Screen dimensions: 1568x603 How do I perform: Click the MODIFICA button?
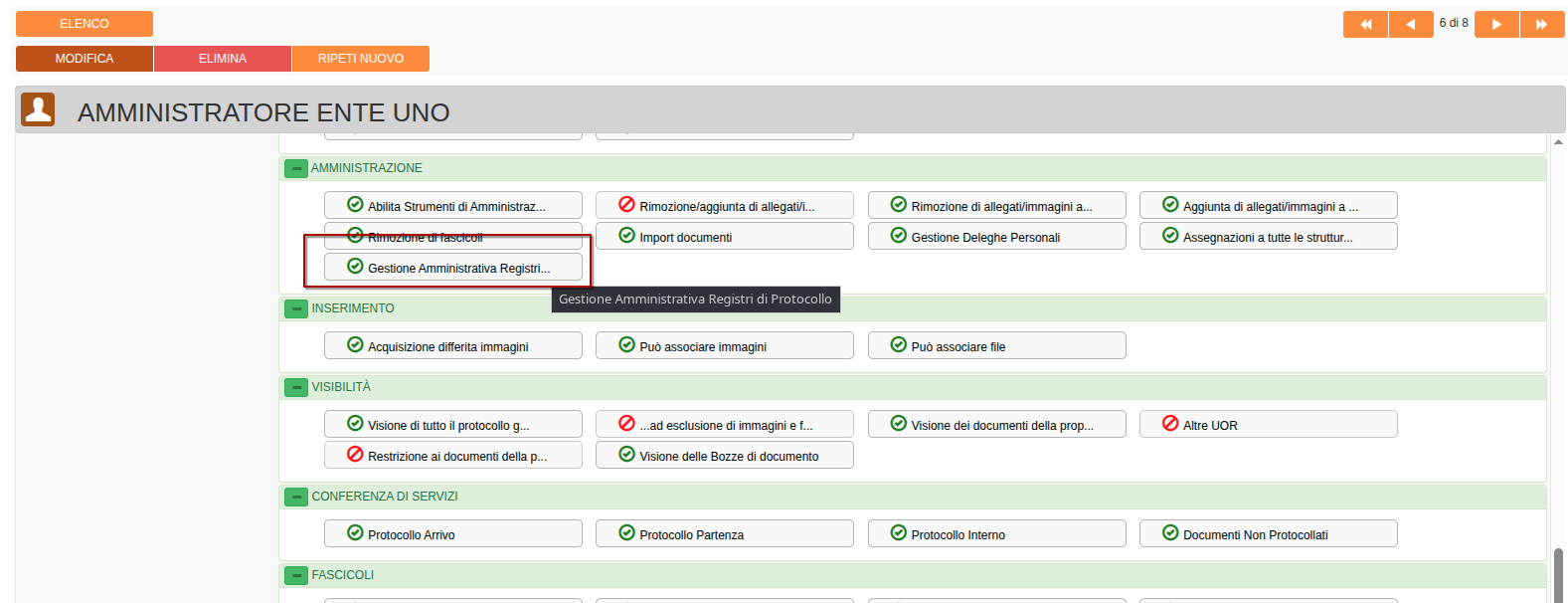coord(85,59)
